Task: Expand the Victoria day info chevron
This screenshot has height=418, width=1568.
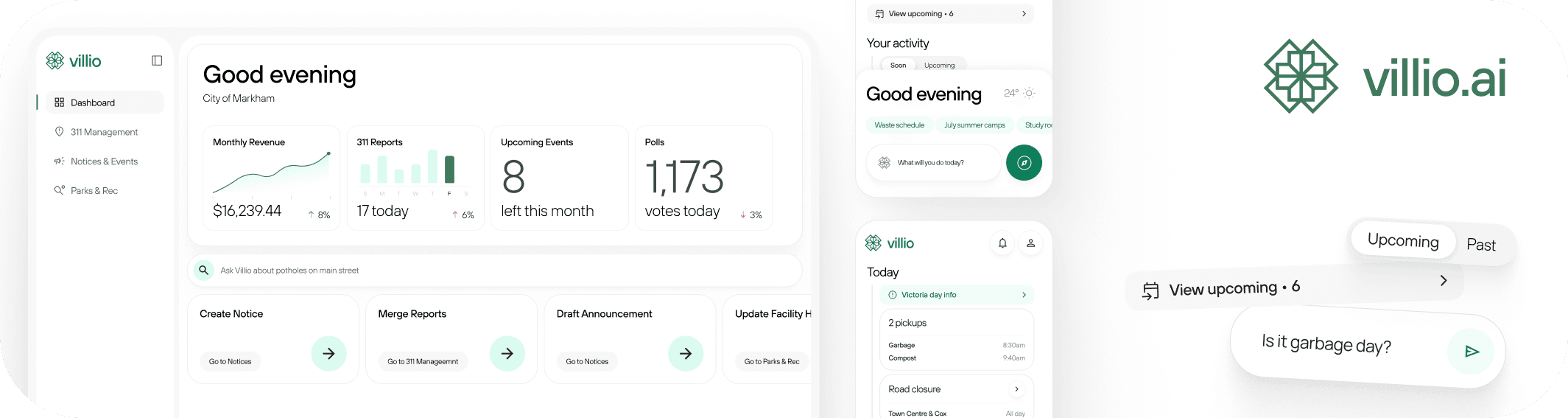Action: (x=1024, y=295)
